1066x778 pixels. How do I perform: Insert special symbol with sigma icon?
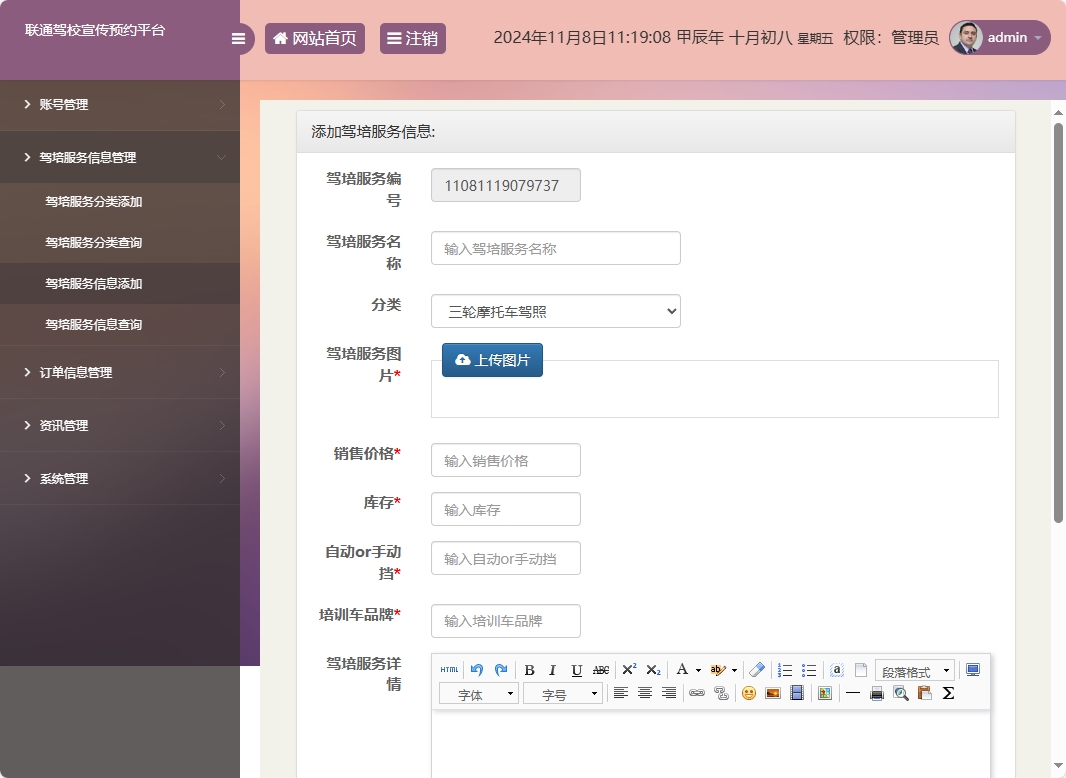click(948, 693)
